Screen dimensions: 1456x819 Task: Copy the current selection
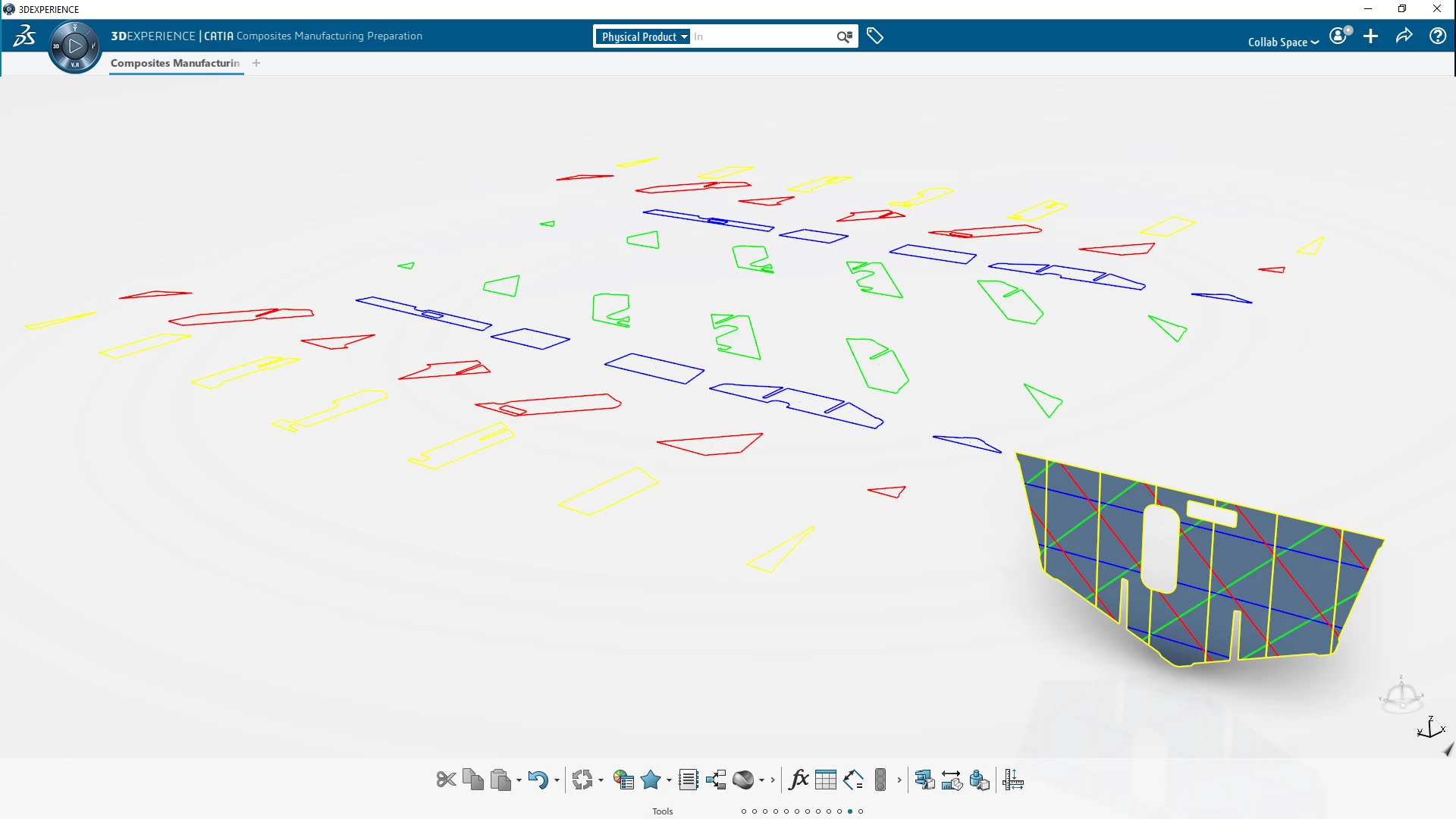click(x=473, y=780)
